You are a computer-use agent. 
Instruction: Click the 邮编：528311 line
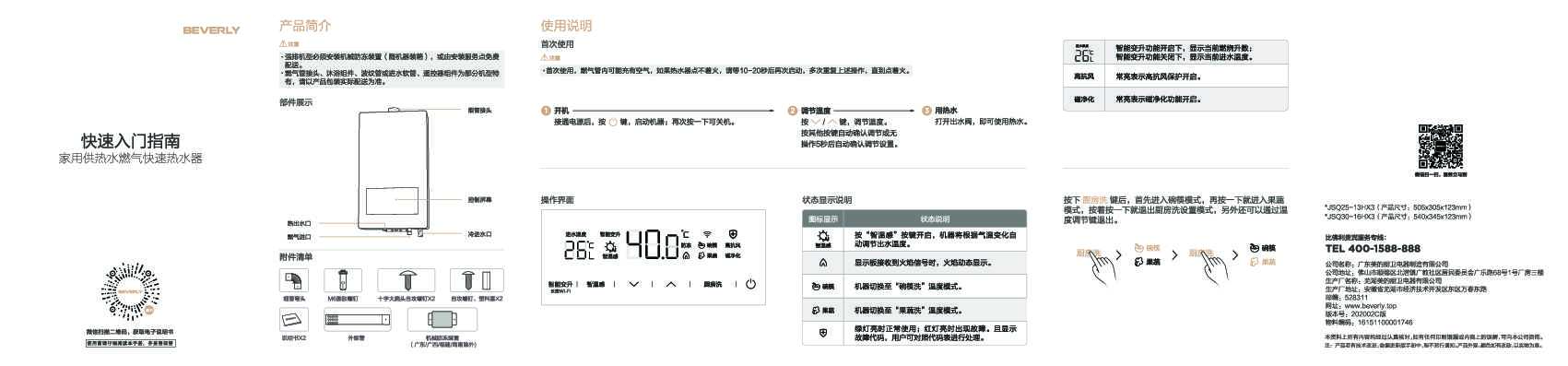[x=1347, y=298]
